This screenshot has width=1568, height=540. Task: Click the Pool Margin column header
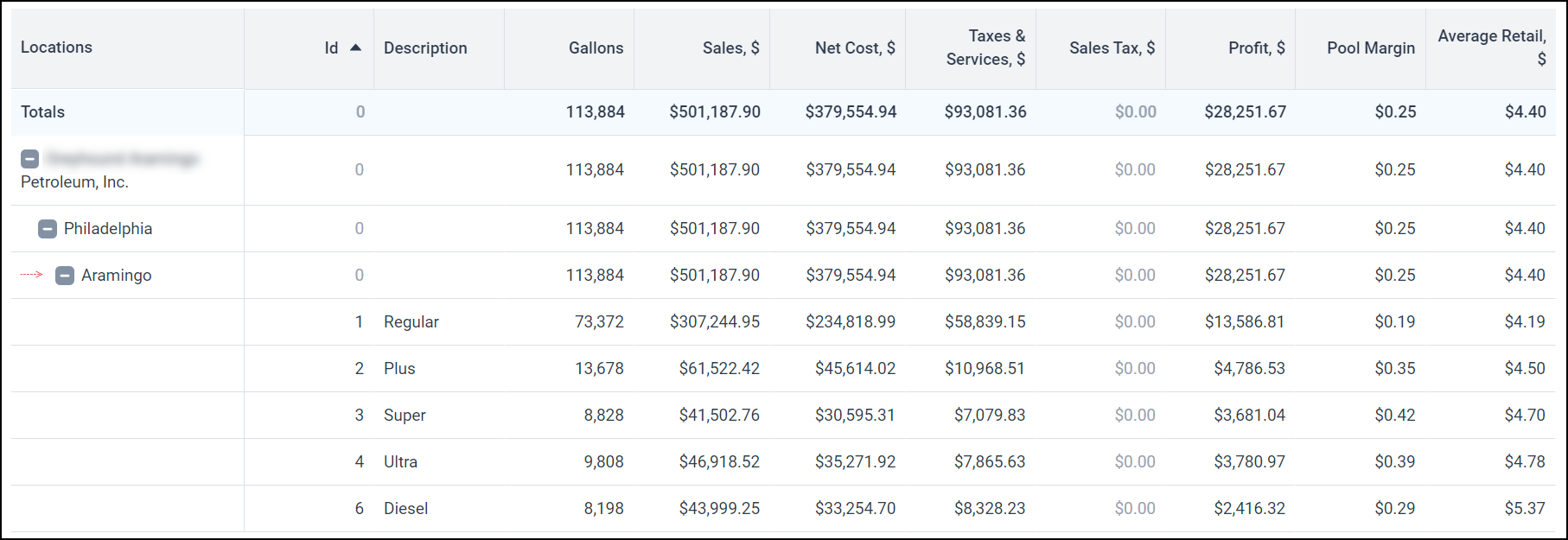point(1371,48)
